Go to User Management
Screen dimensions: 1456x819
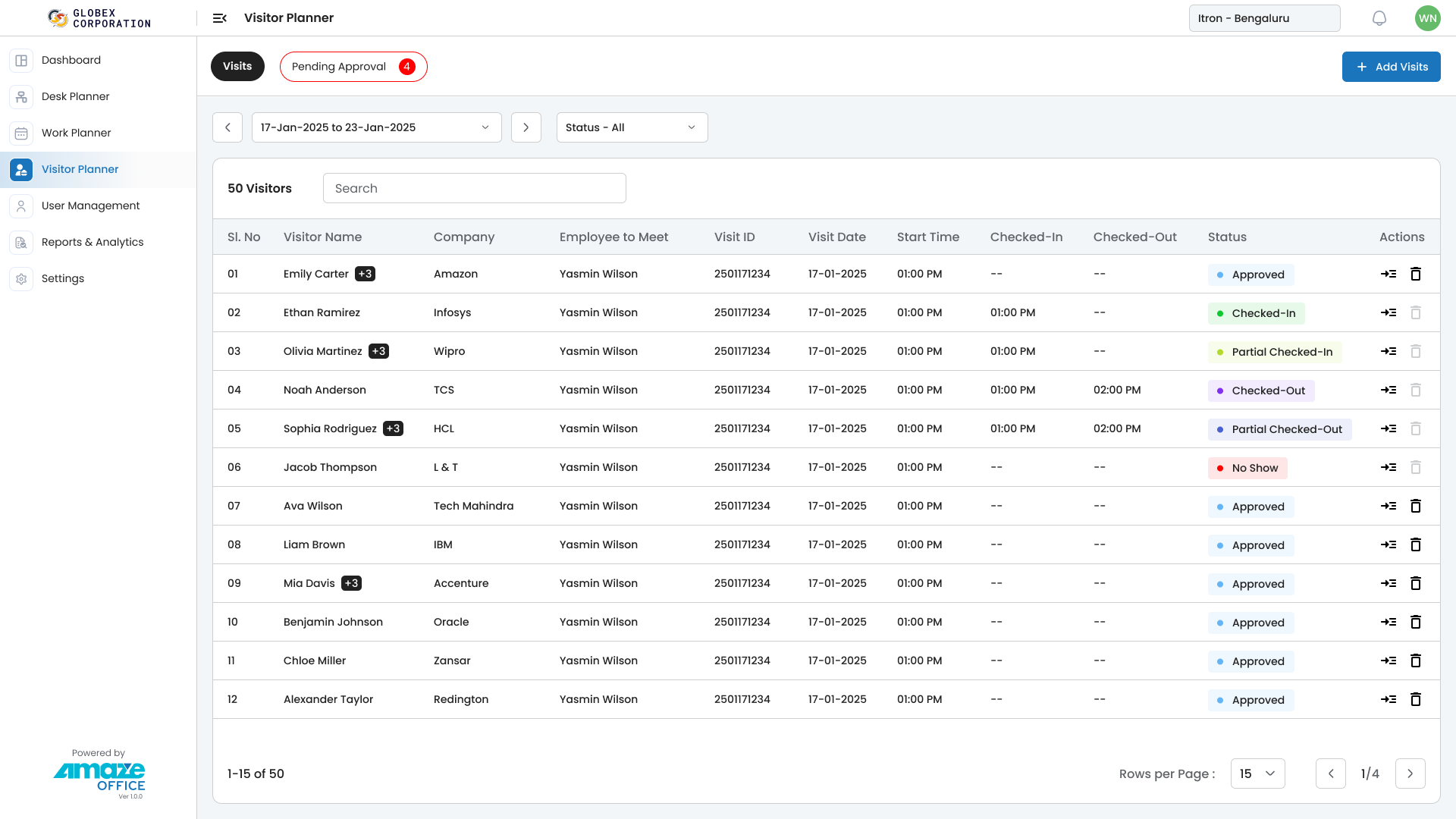90,206
